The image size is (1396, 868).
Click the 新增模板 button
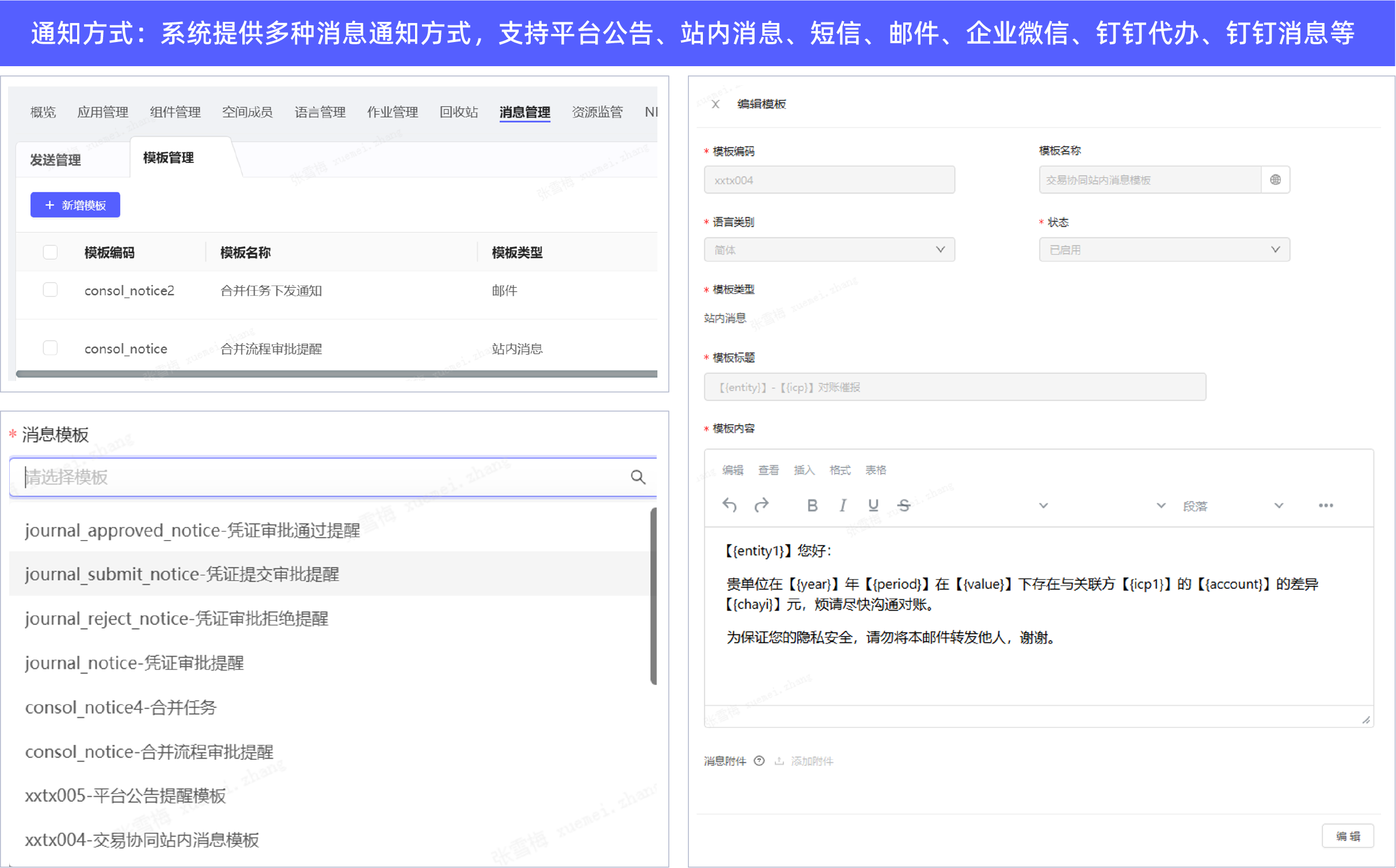point(75,205)
